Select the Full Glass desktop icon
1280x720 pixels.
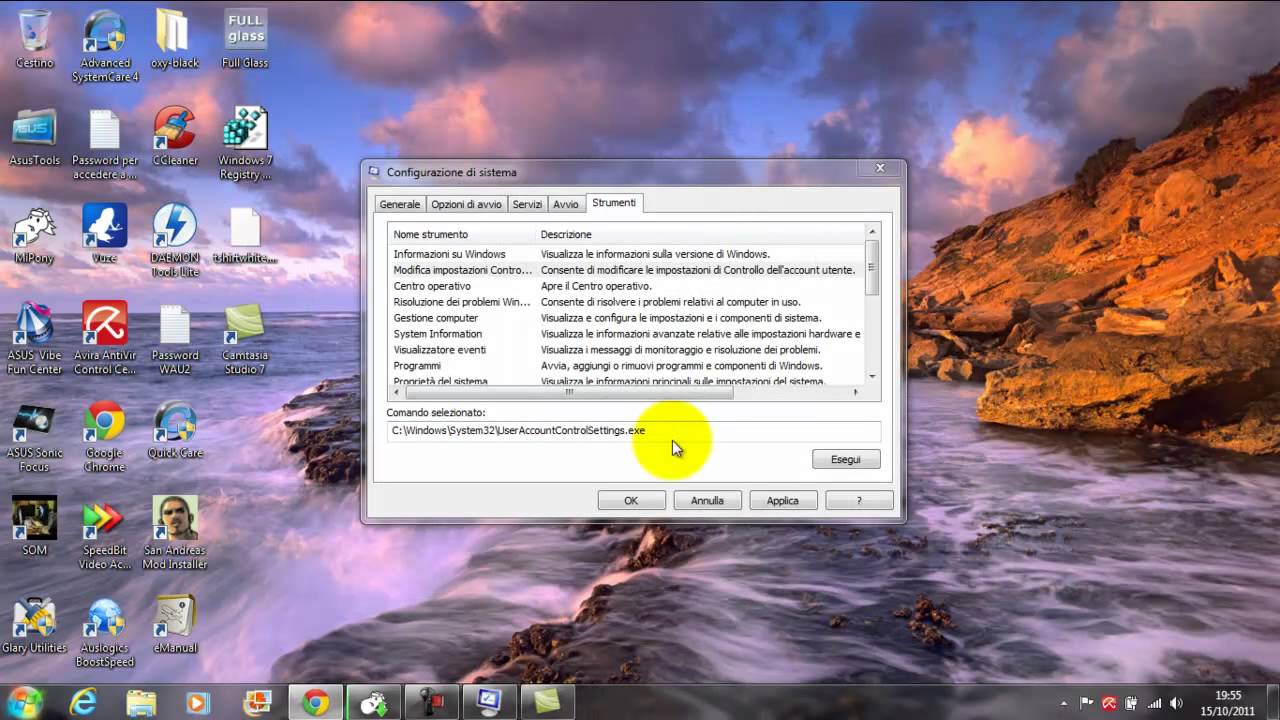click(x=245, y=40)
